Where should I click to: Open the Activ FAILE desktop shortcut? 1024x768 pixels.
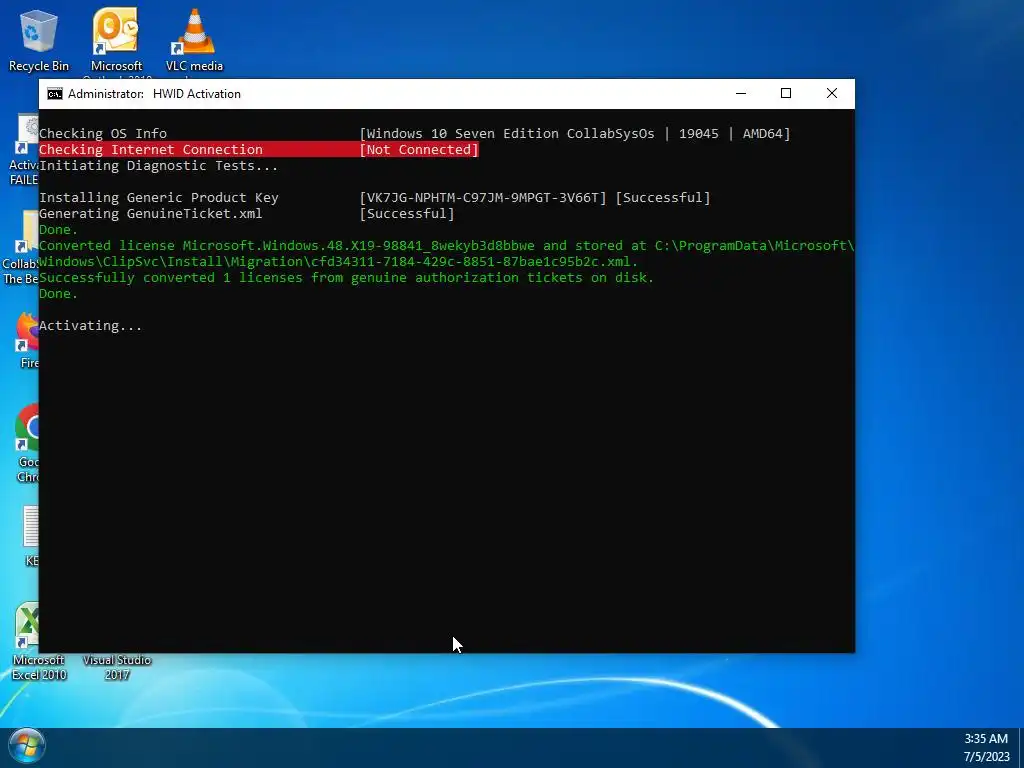25,150
